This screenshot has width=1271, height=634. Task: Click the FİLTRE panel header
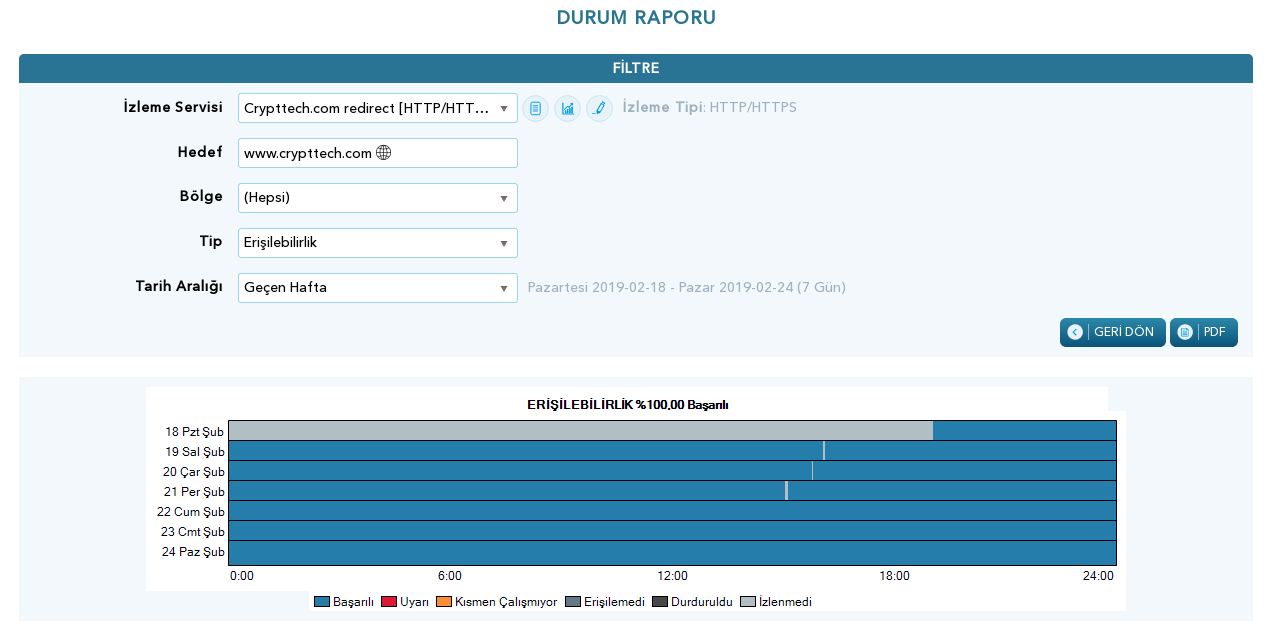pos(636,69)
